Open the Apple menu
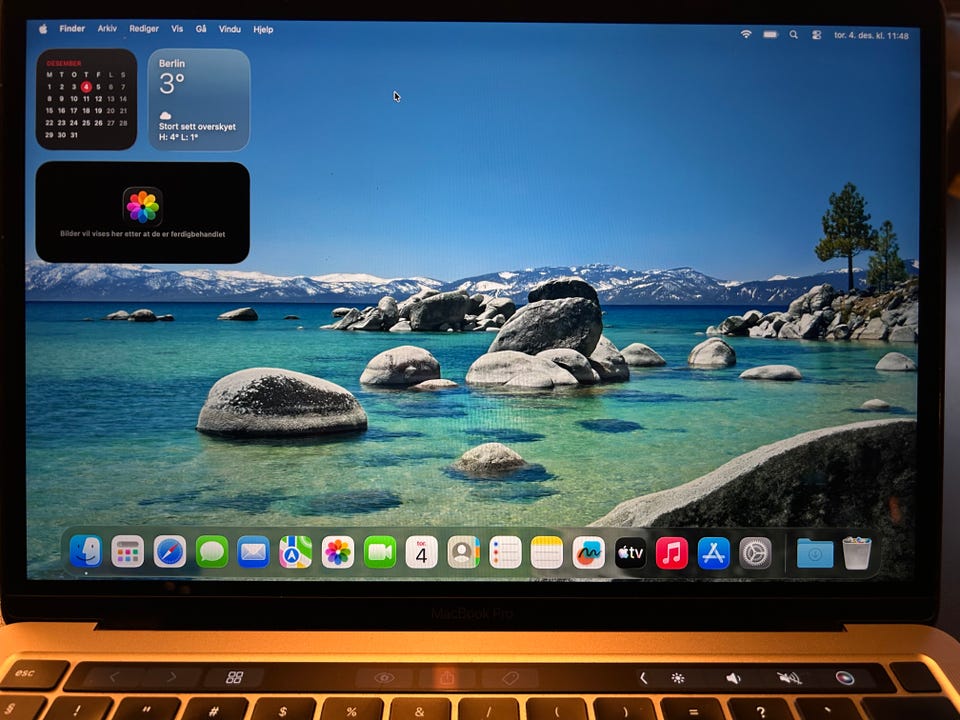Screen dimensions: 960x720 point(43,28)
